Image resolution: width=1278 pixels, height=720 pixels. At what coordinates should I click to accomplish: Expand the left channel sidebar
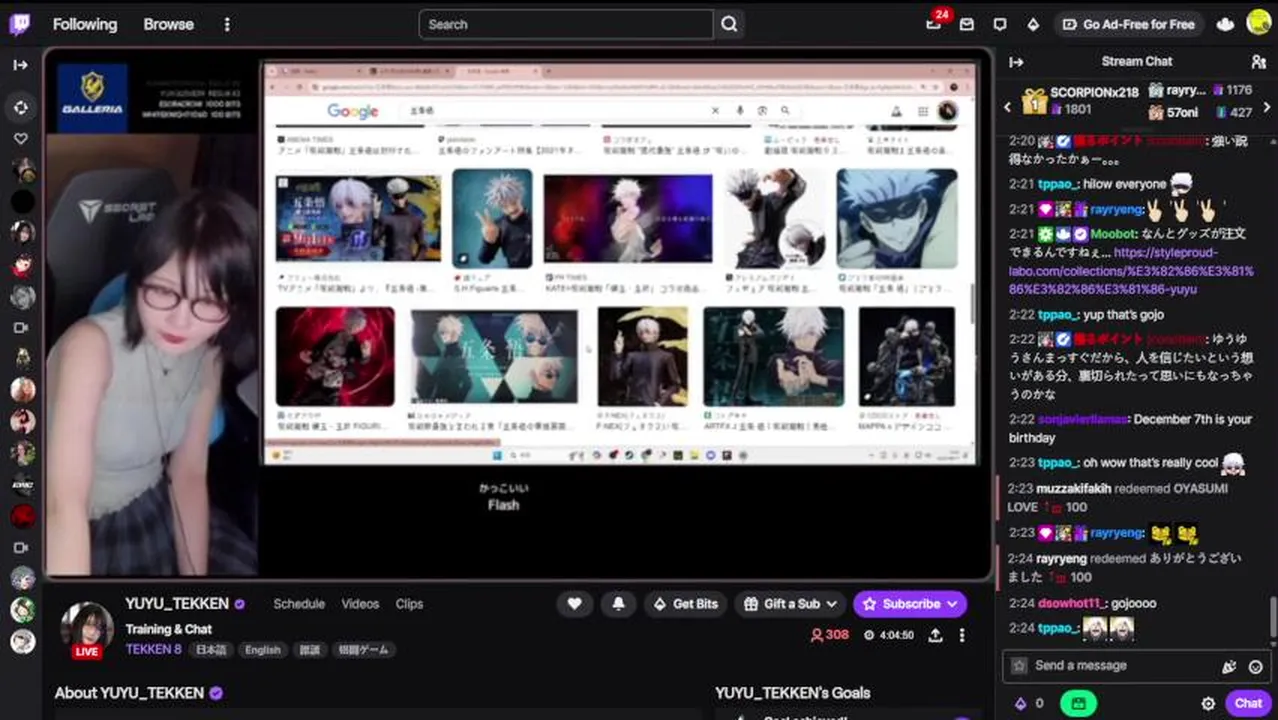click(x=21, y=65)
